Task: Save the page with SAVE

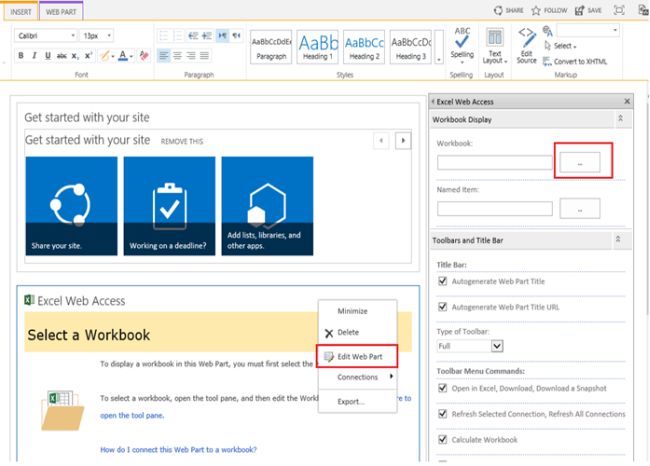Action: (x=588, y=10)
